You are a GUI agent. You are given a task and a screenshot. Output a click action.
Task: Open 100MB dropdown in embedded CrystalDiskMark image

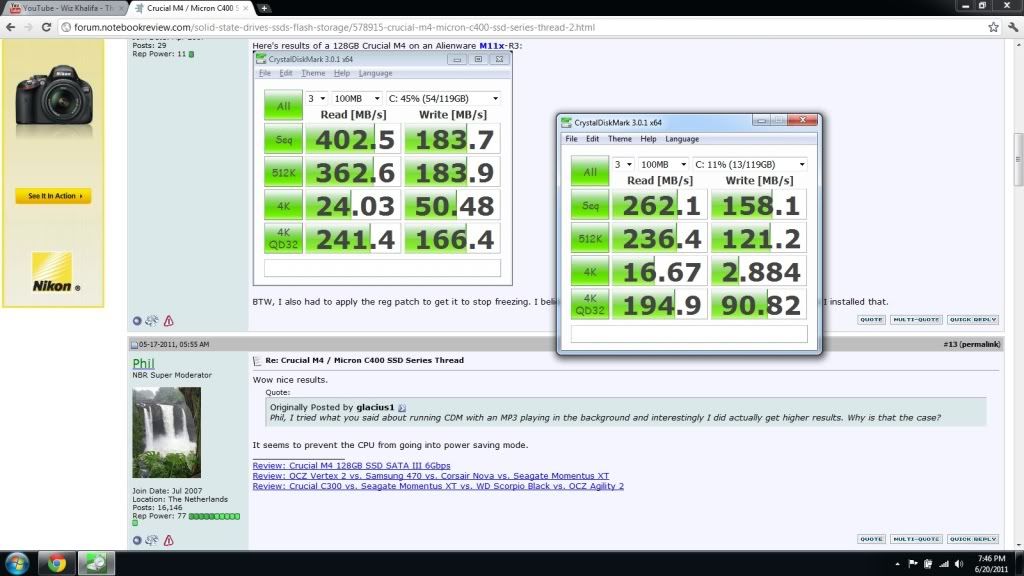pyautogui.click(x=357, y=99)
